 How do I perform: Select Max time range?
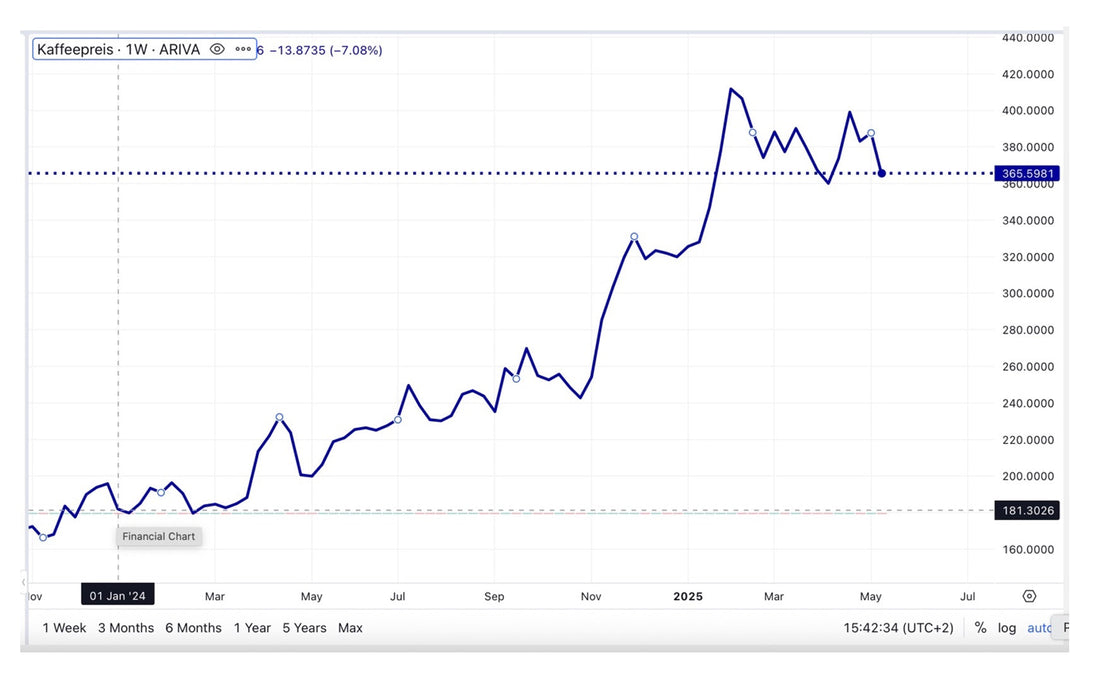tap(350, 628)
